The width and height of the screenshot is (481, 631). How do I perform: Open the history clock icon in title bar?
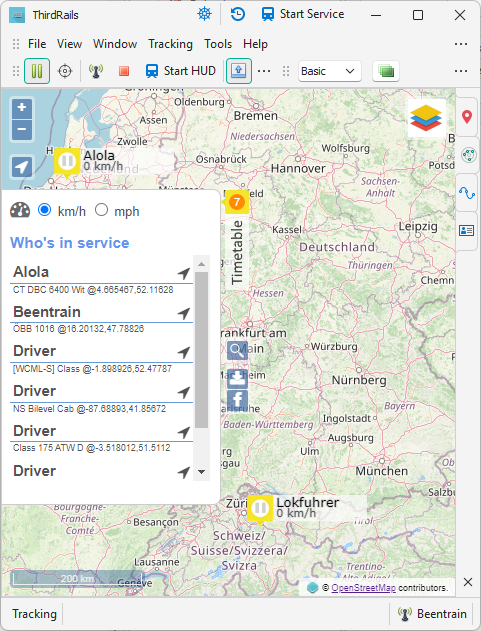pyautogui.click(x=238, y=14)
